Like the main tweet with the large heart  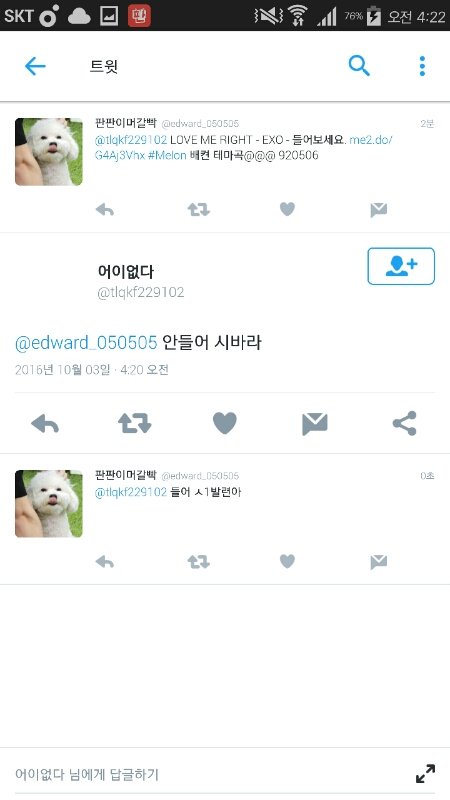(224, 423)
